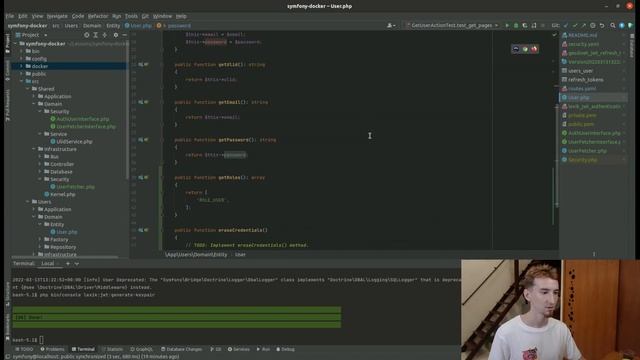Open the Window menu
The width and height of the screenshot is (640, 360).
(x=162, y=16)
